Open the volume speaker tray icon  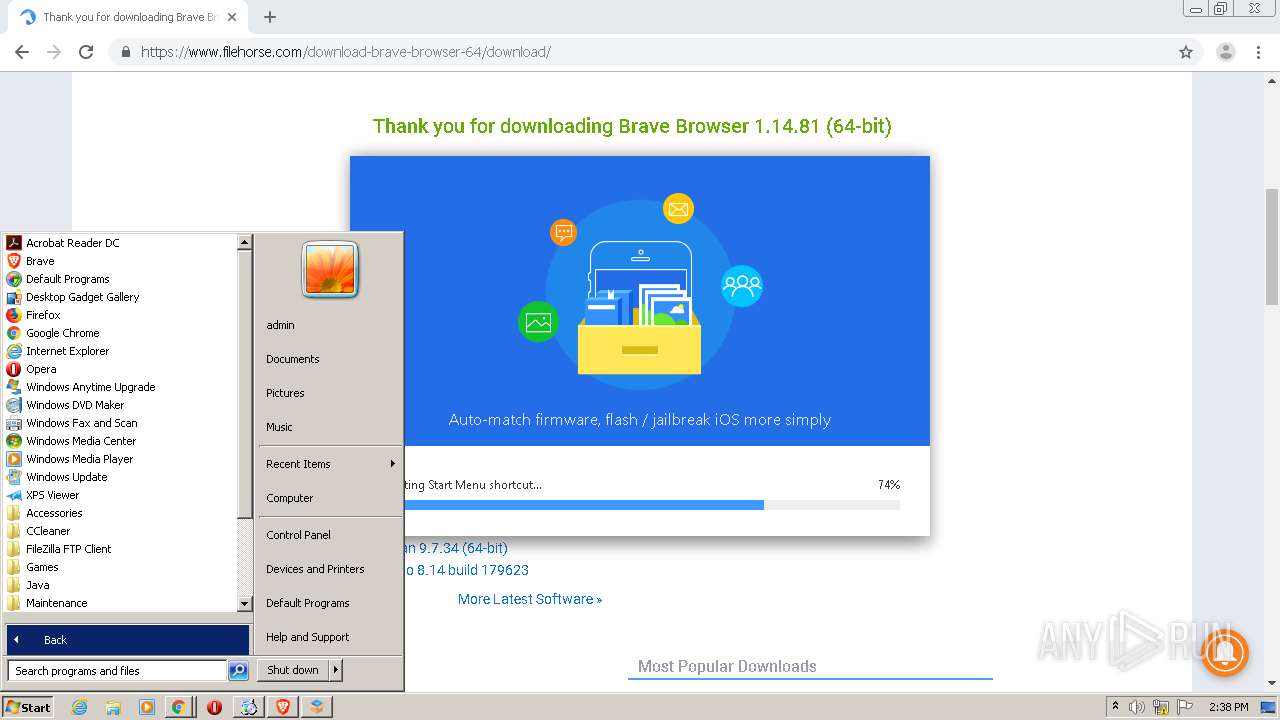point(1137,707)
